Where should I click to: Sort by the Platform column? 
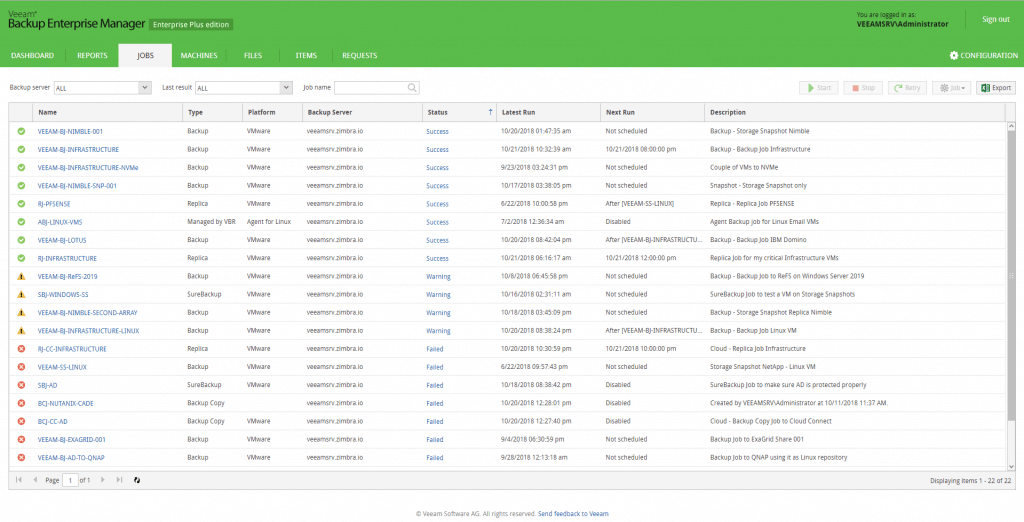[272, 112]
